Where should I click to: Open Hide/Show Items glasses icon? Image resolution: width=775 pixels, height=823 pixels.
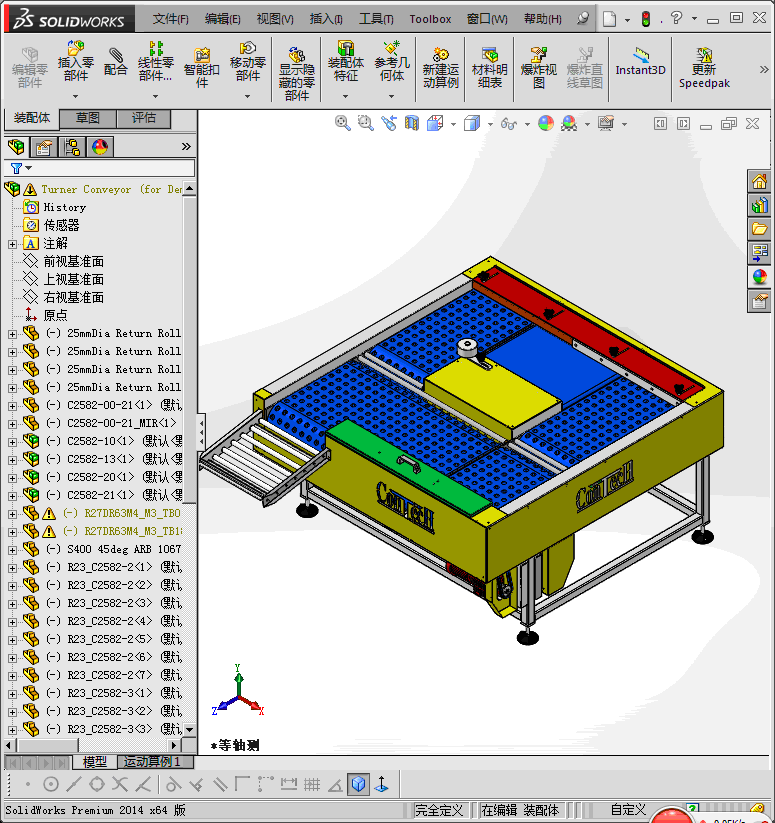tap(509, 124)
